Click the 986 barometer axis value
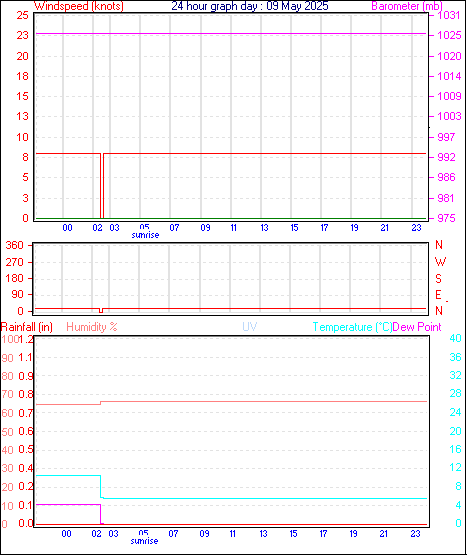Screen dimensions: 467x559 [446, 177]
